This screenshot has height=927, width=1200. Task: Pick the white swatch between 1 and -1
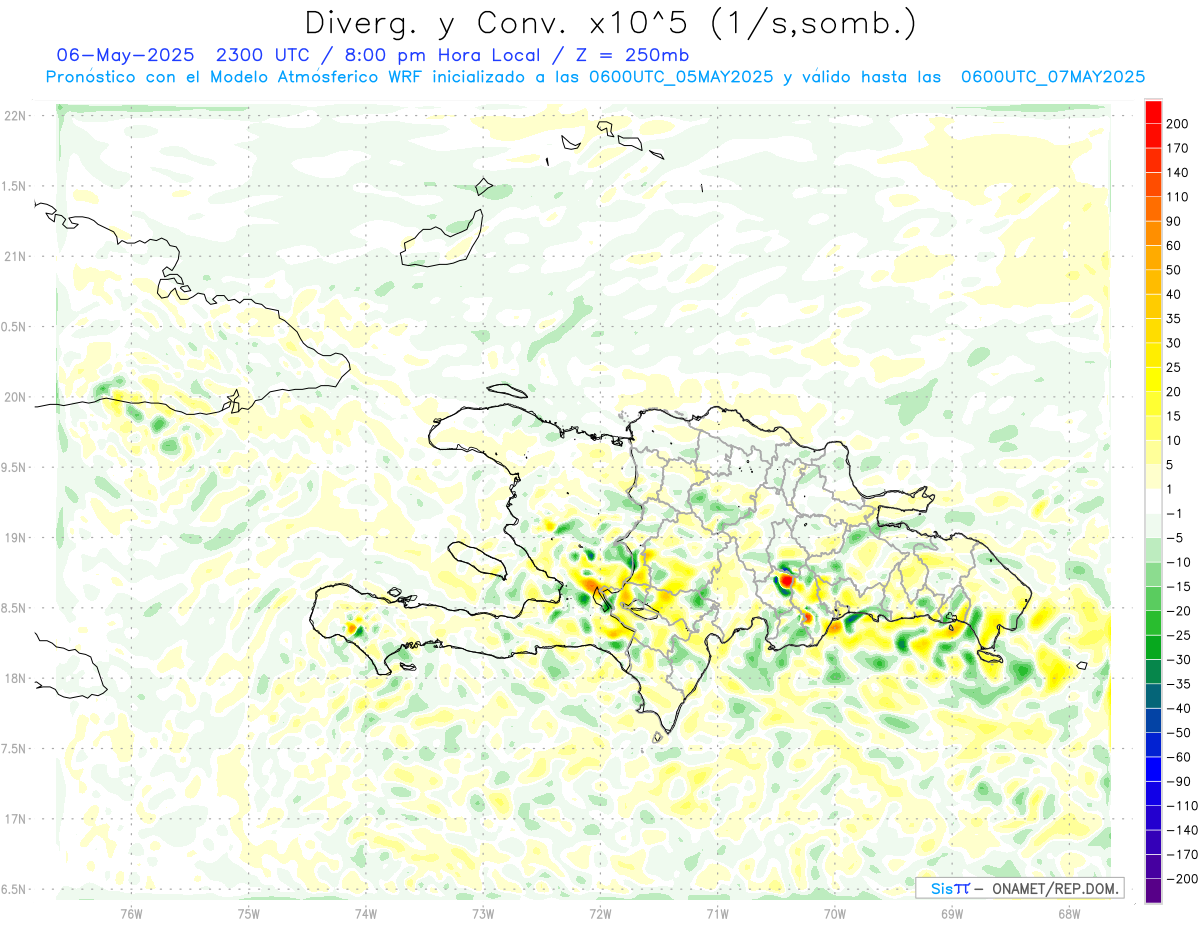(1153, 502)
